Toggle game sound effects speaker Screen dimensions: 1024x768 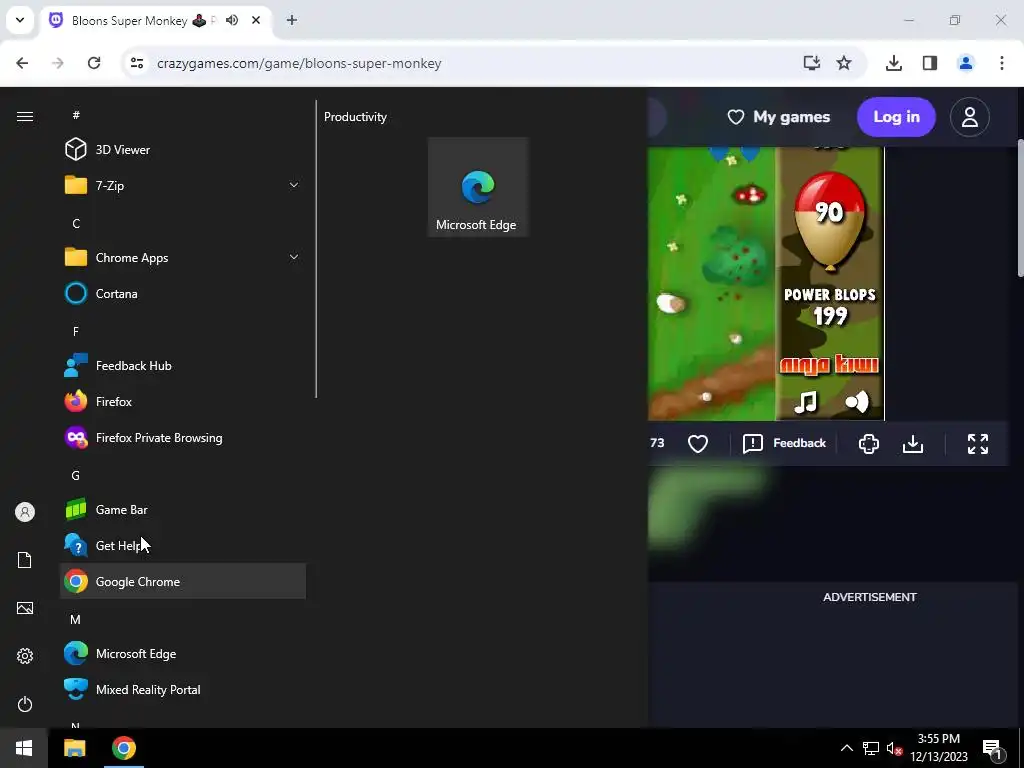(x=857, y=402)
